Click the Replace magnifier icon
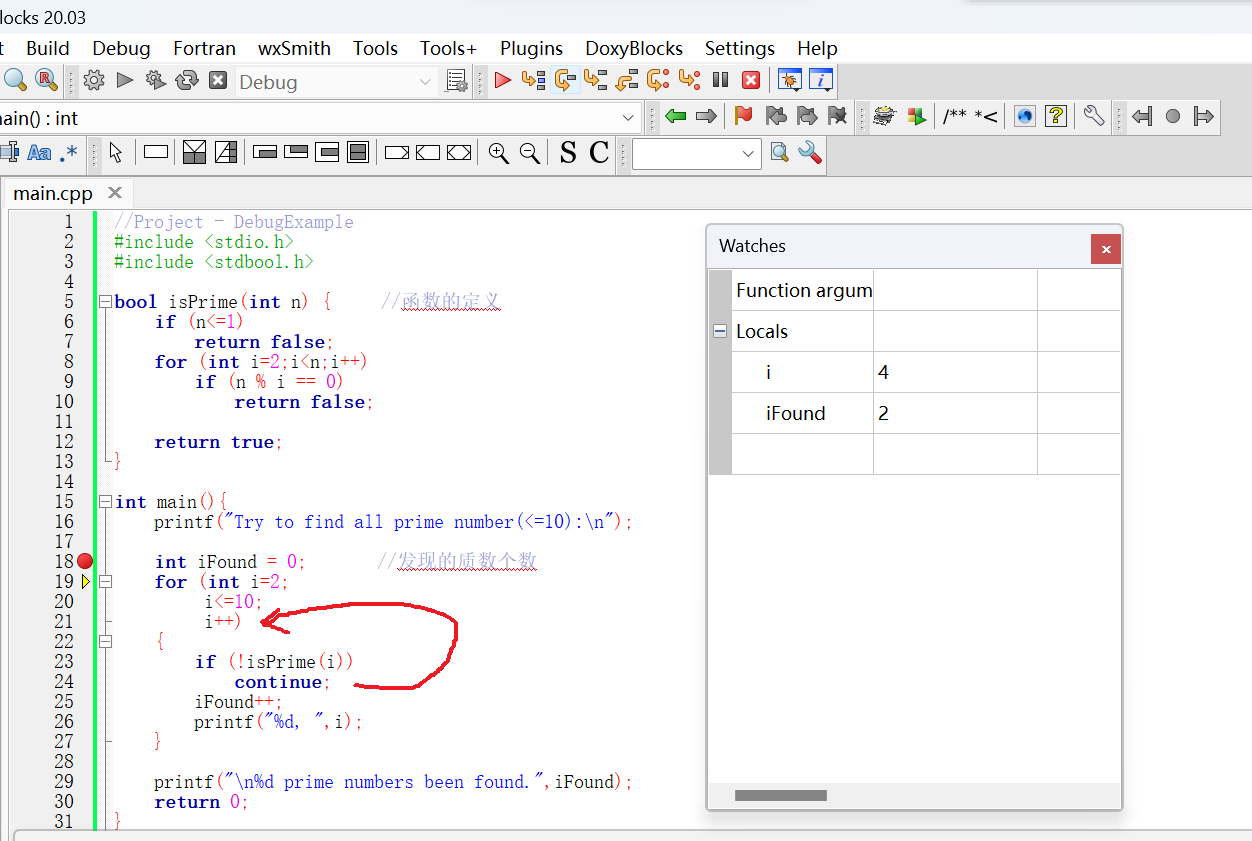Screen dimensions: 1252x841 coord(46,80)
